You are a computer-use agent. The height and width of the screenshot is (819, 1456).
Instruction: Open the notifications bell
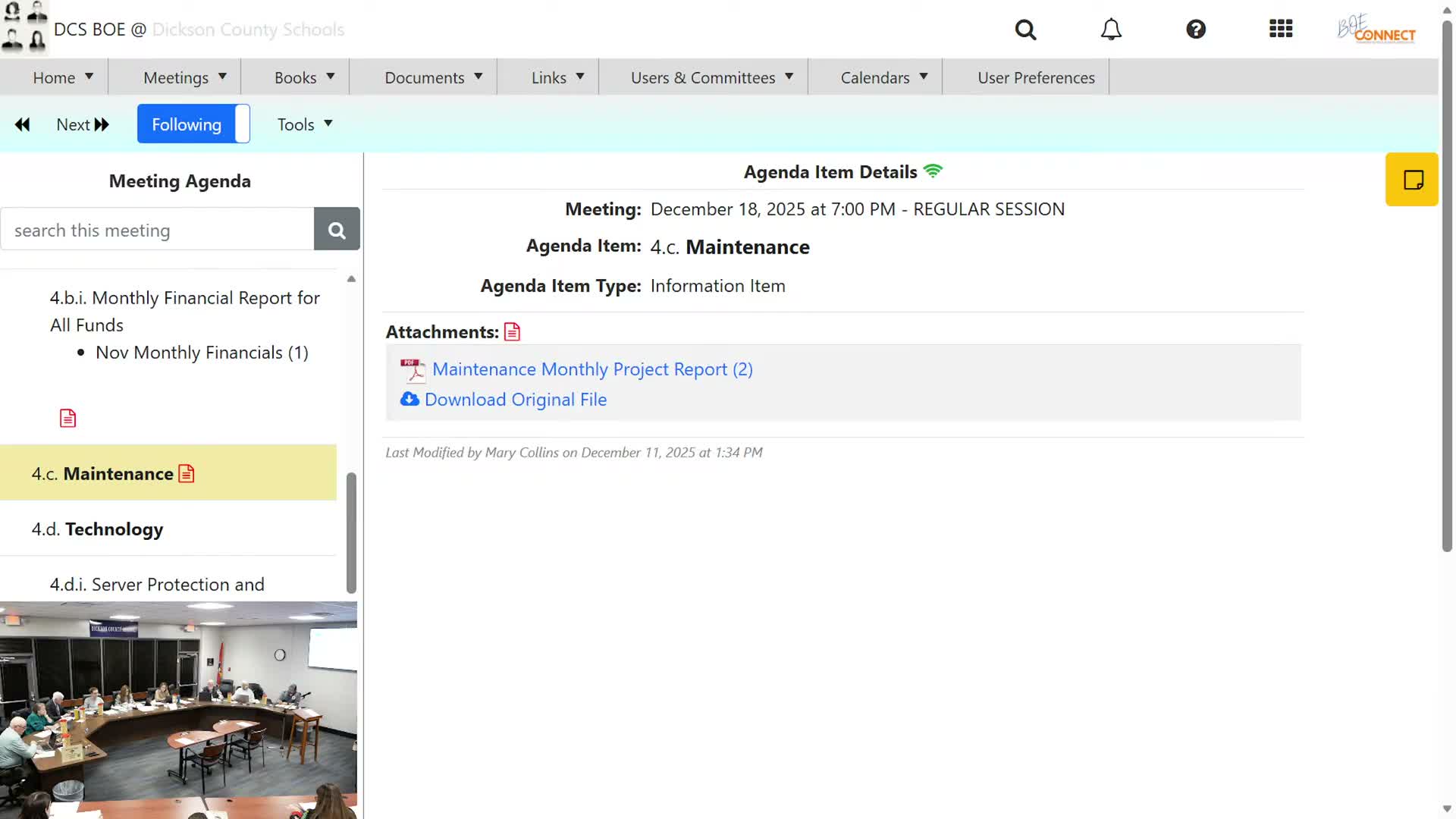coord(1111,30)
